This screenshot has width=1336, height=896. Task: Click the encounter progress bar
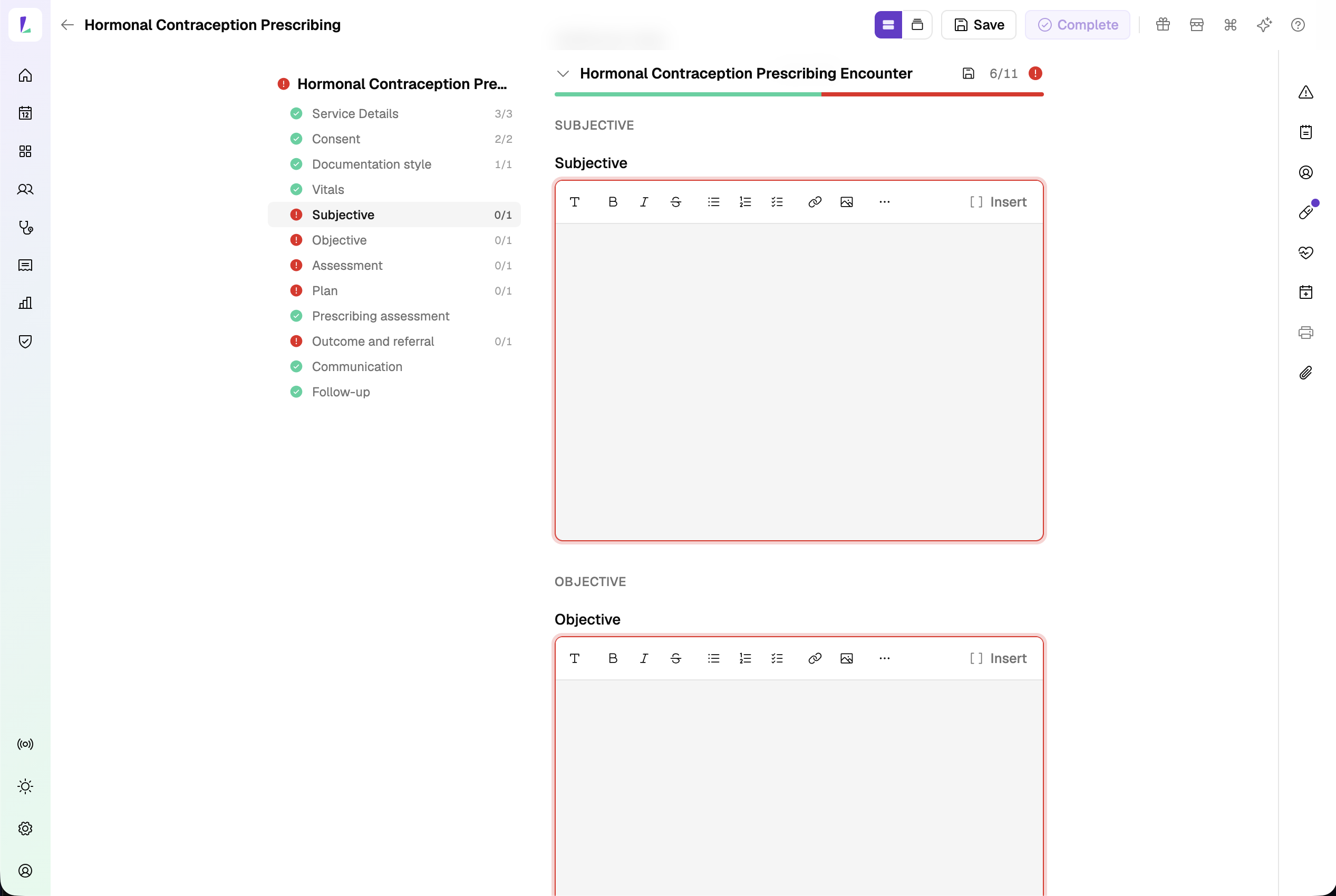pos(799,94)
